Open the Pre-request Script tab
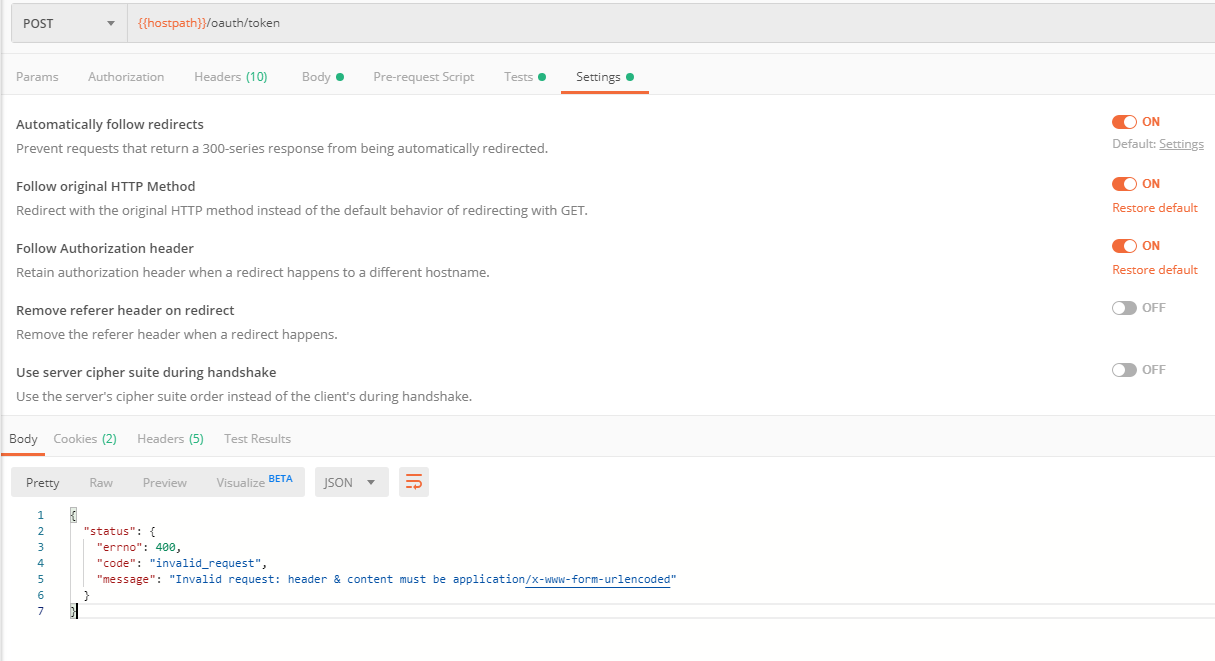 pyautogui.click(x=423, y=76)
